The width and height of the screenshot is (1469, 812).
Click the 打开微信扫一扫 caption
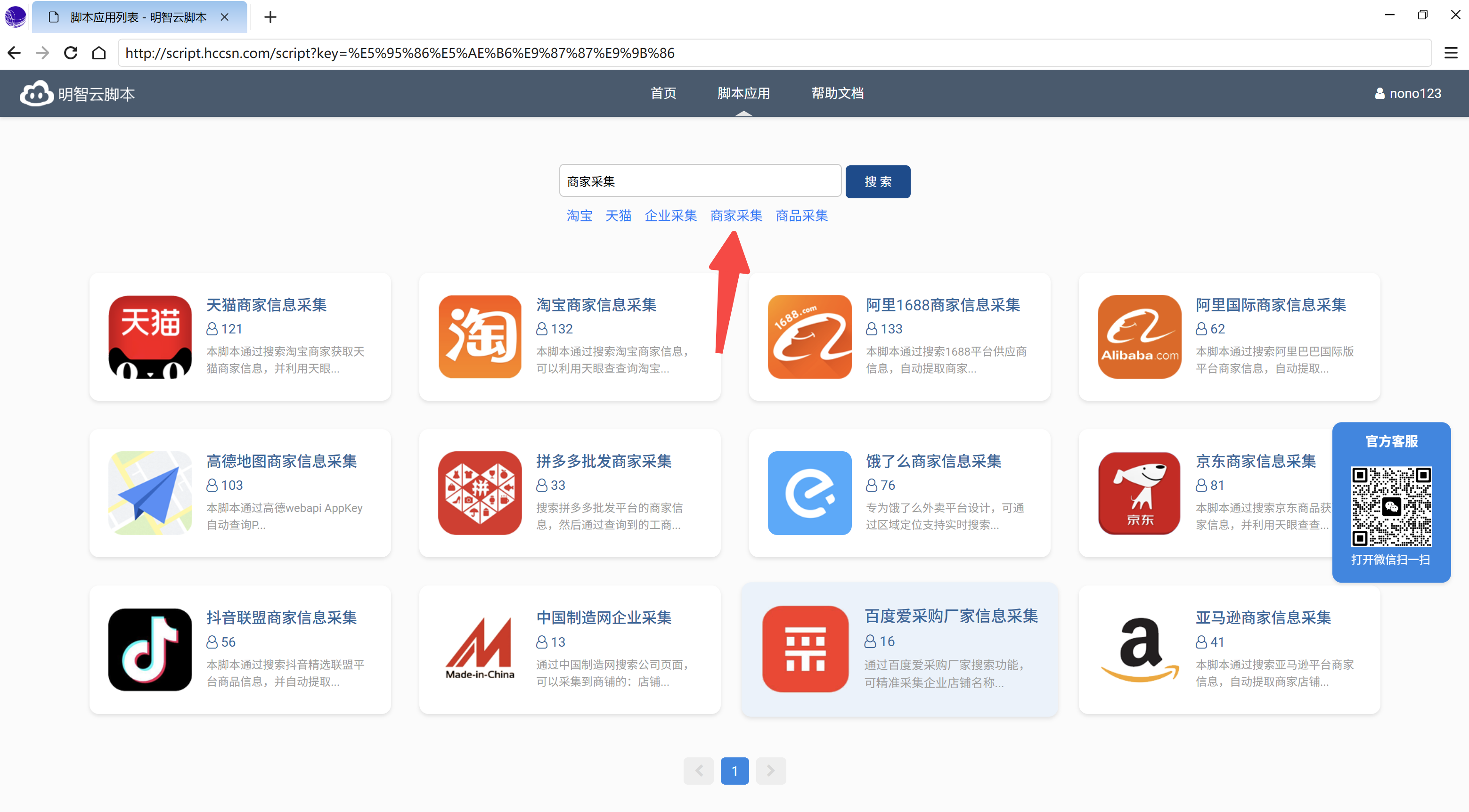1391,560
